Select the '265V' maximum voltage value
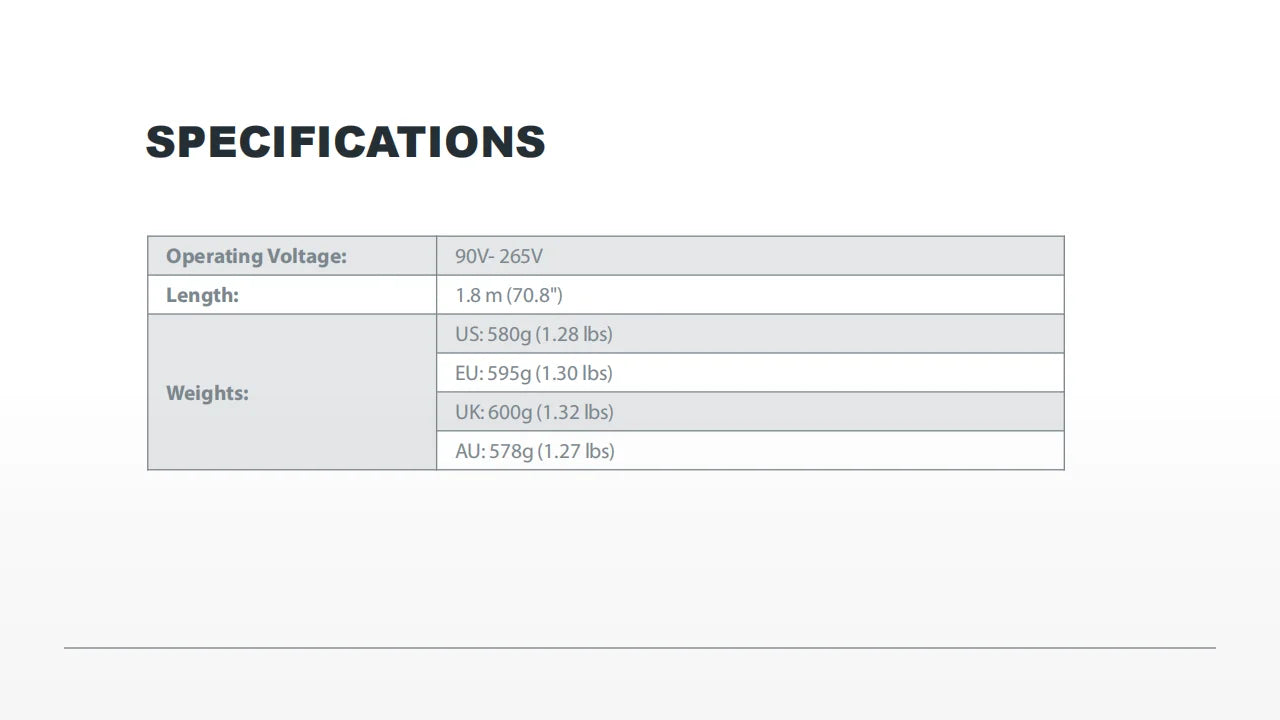This screenshot has height=720, width=1280. coord(521,256)
